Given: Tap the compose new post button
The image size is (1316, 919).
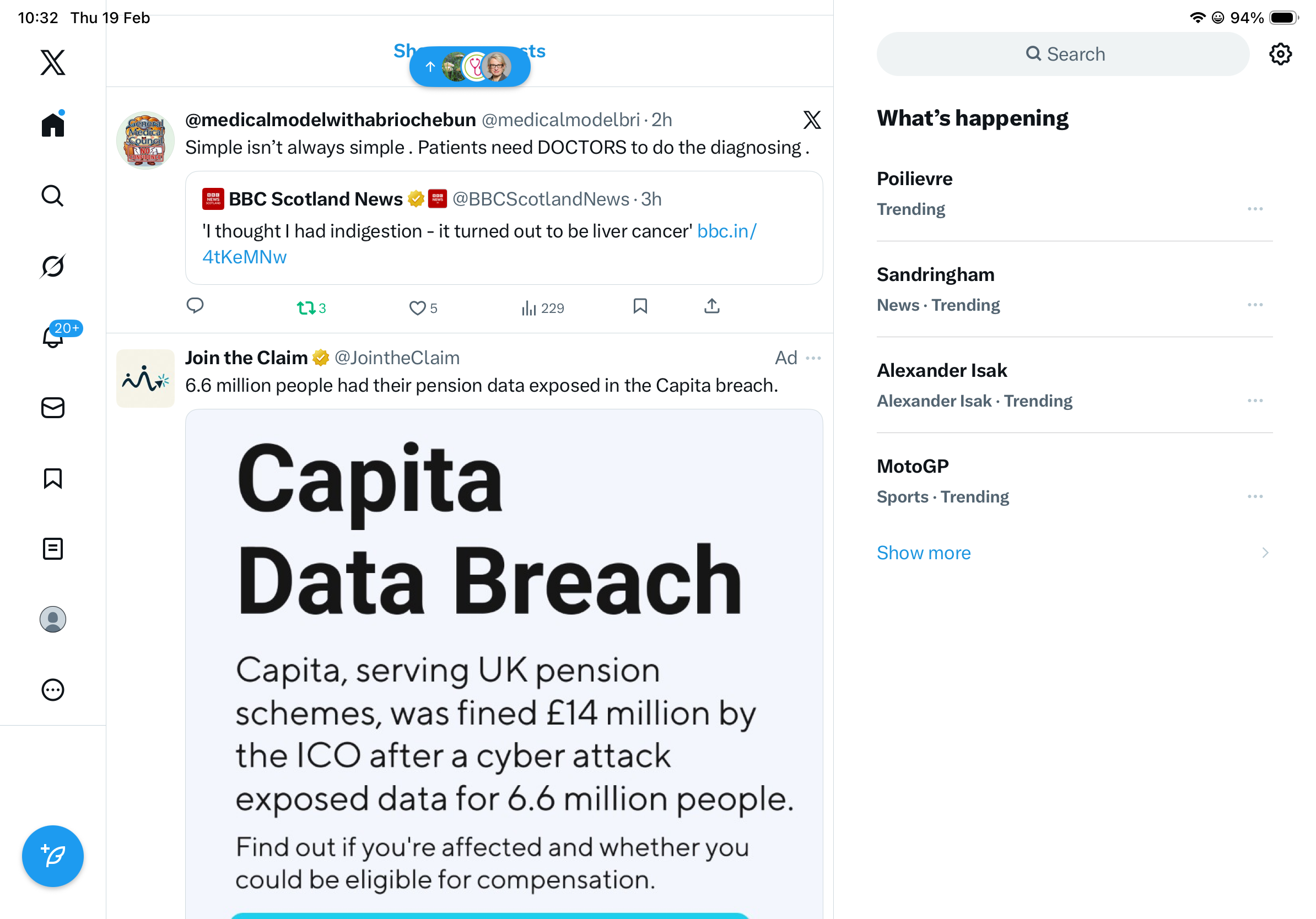Looking at the screenshot, I should 53,856.
